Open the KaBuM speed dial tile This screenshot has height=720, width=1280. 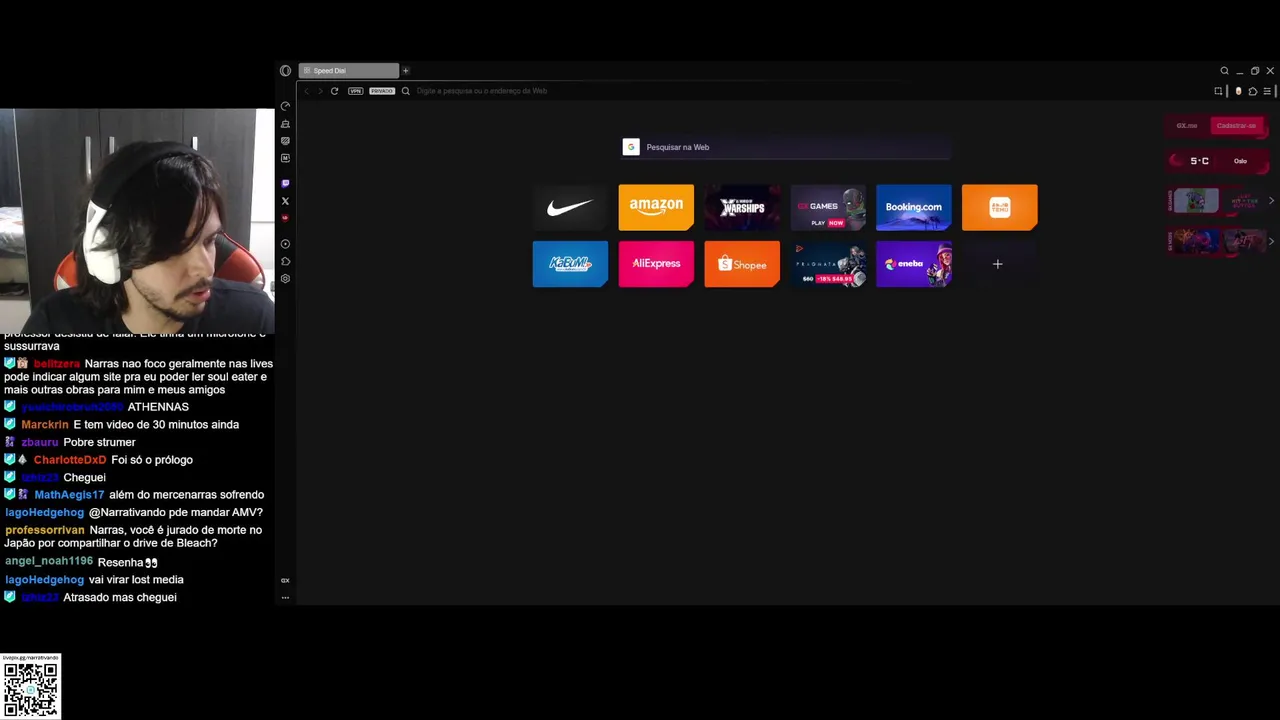point(570,264)
